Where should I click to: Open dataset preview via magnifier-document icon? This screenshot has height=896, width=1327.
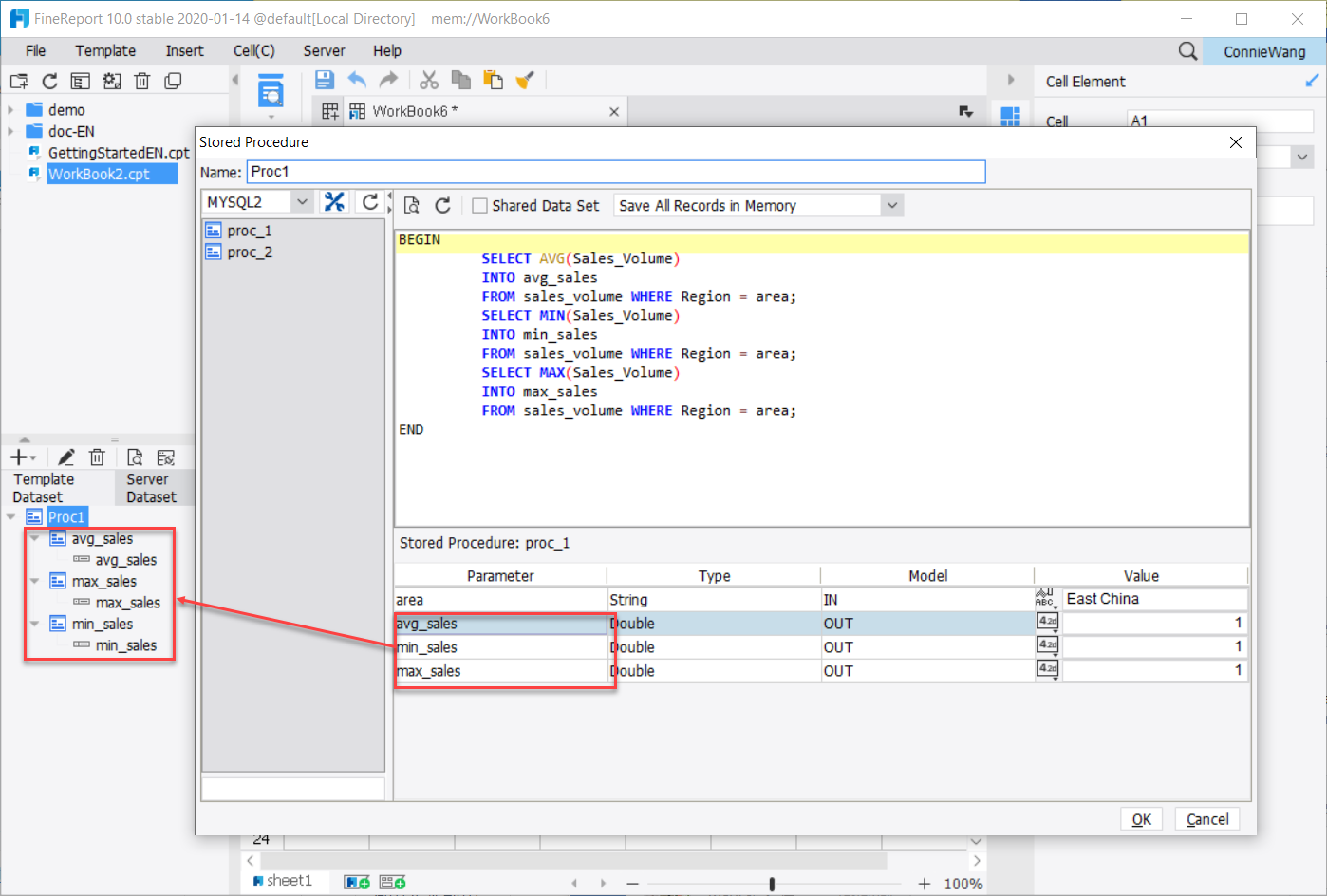coord(133,457)
